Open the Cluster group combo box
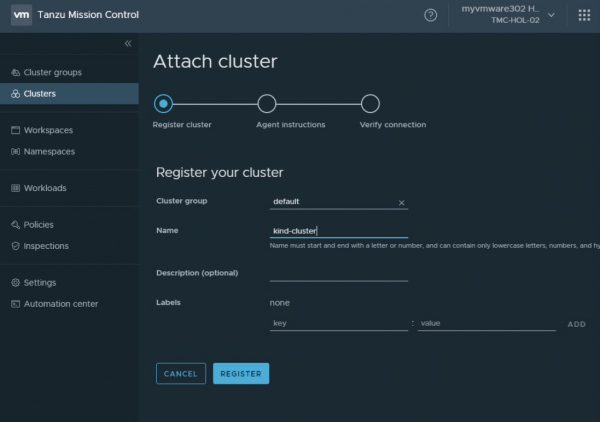The image size is (600, 422). point(332,202)
